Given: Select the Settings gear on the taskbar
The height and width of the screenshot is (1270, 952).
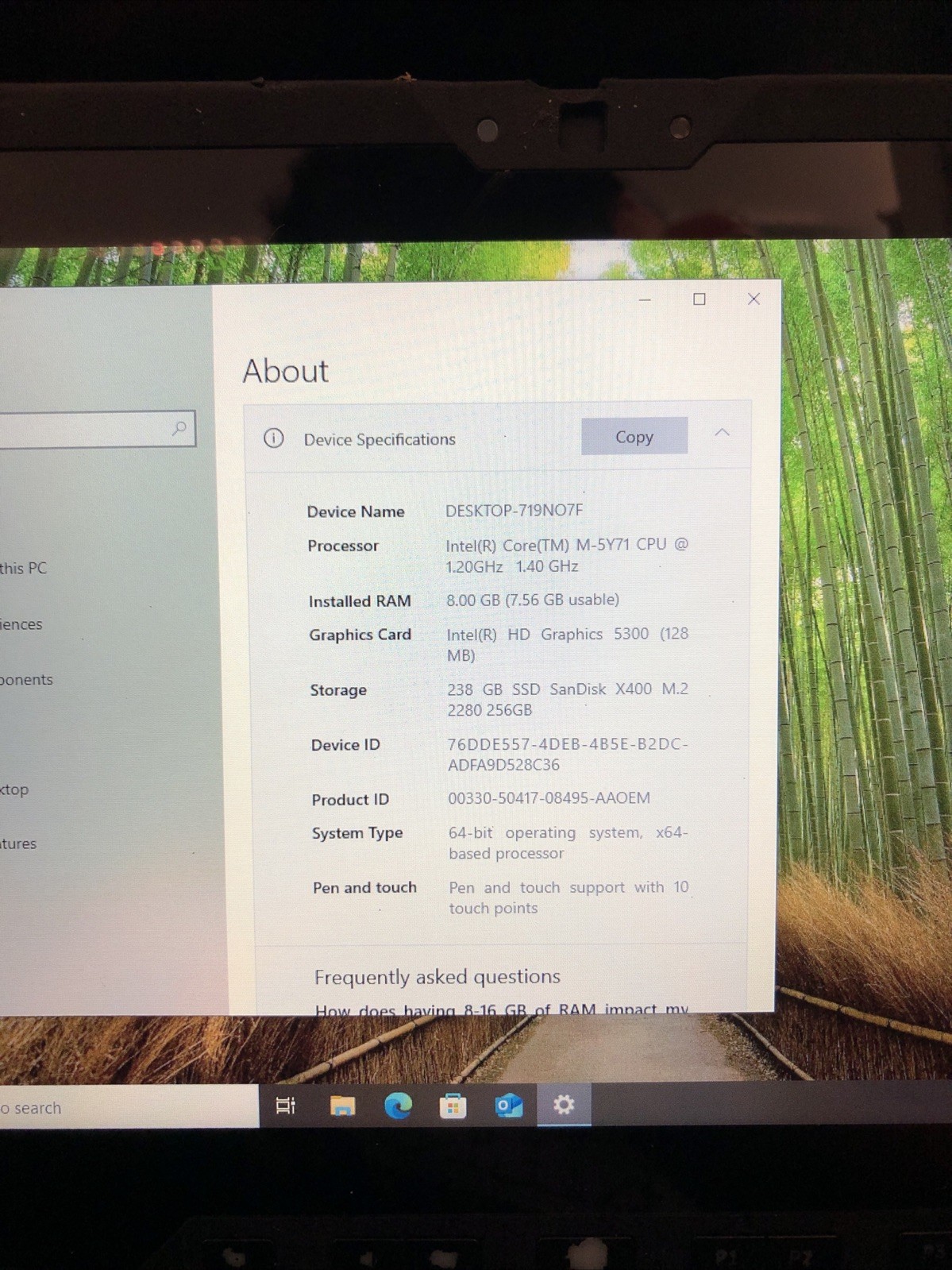Looking at the screenshot, I should (x=564, y=1104).
